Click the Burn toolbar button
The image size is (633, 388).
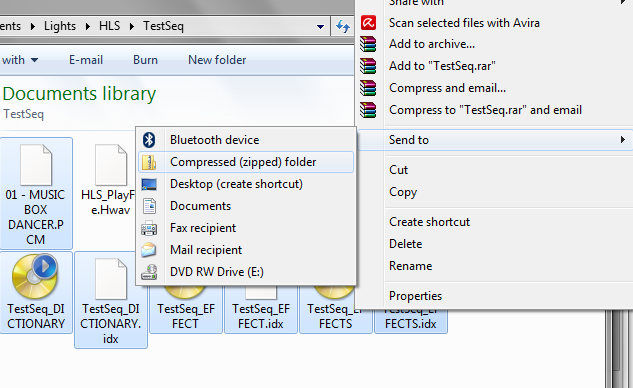point(145,60)
